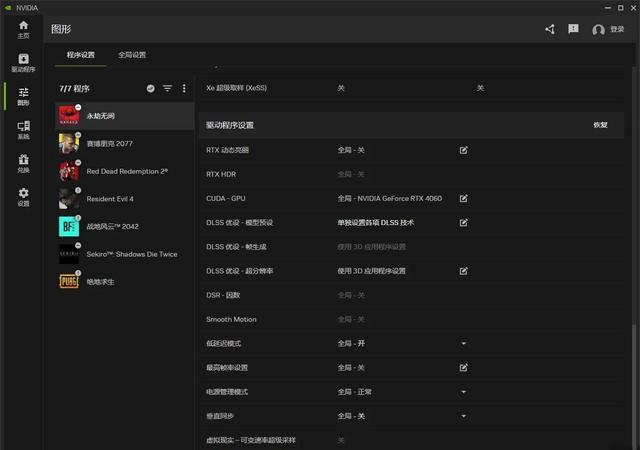640x450 pixels.
Task: Open the filter icon in the program list
Action: tap(167, 88)
